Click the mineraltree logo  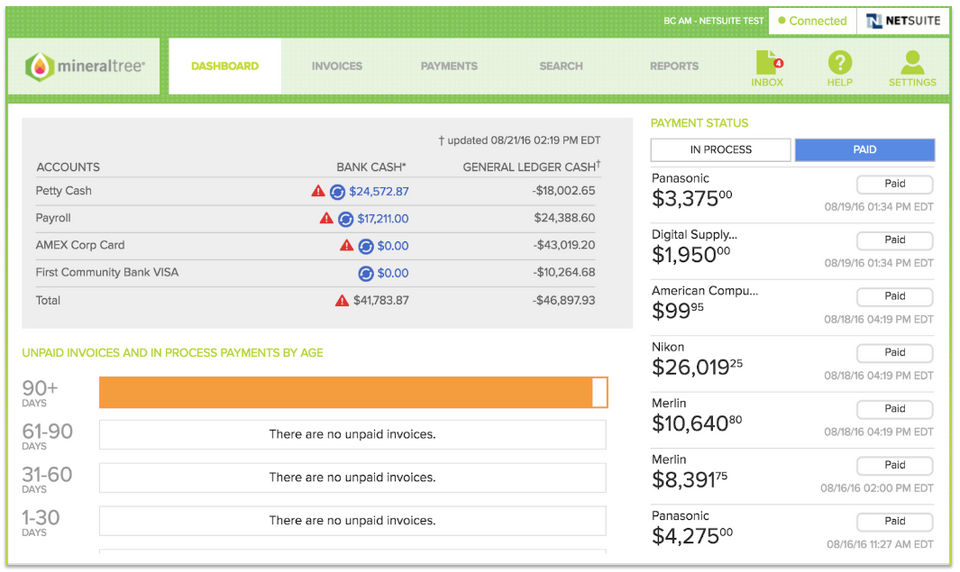coord(85,66)
